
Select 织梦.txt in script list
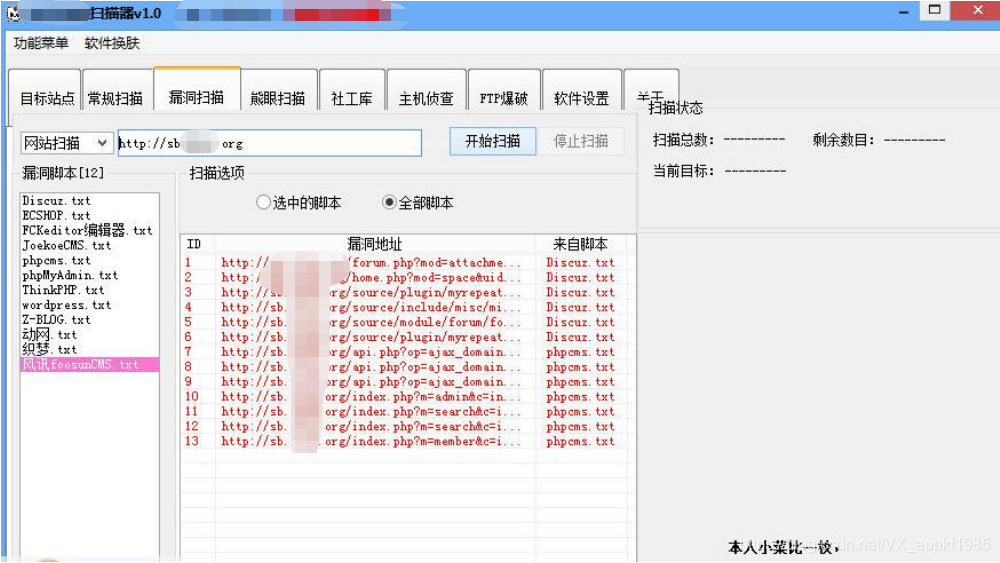pos(89,349)
